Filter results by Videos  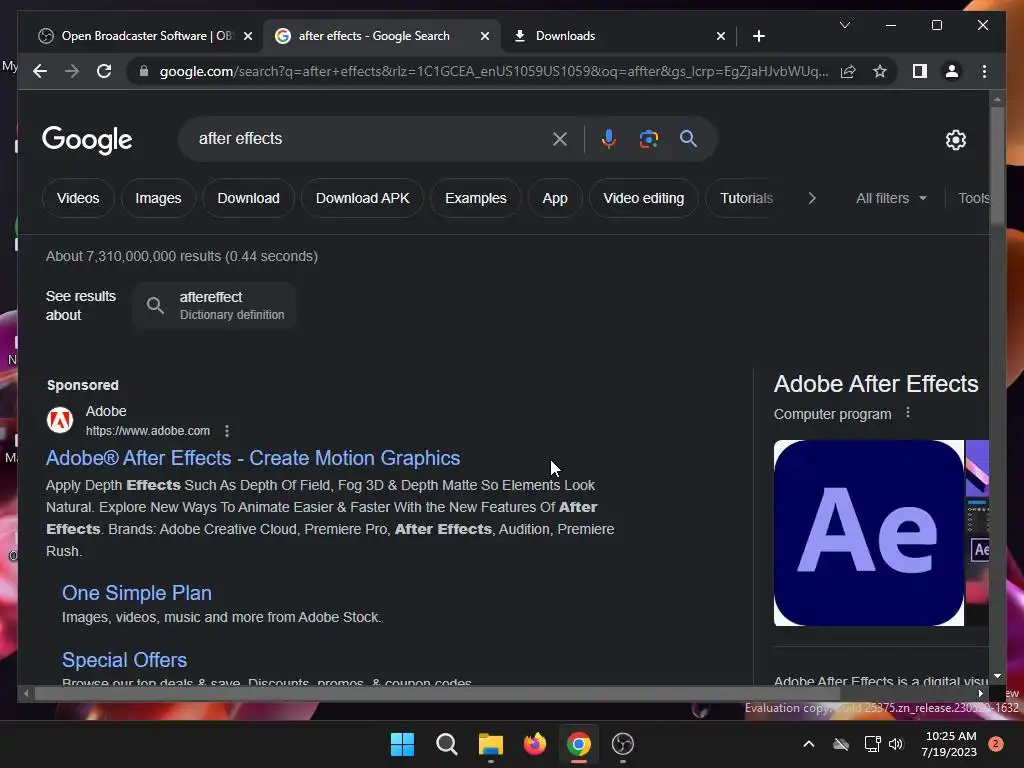point(78,198)
